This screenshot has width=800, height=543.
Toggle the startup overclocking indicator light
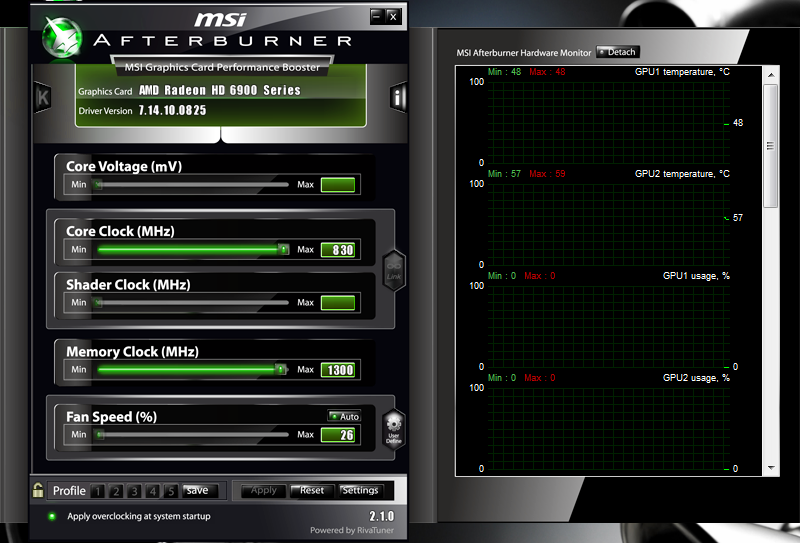52,516
